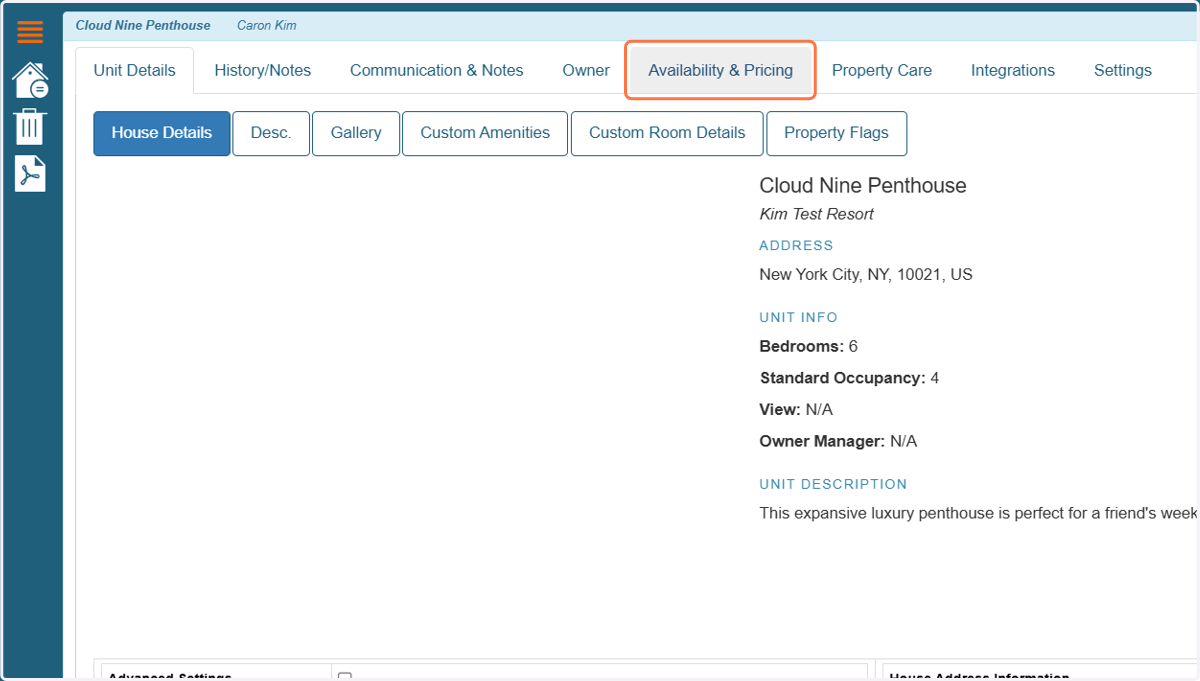Click the Standard Occupancy: 4 line
1200x681 pixels.
click(849, 378)
